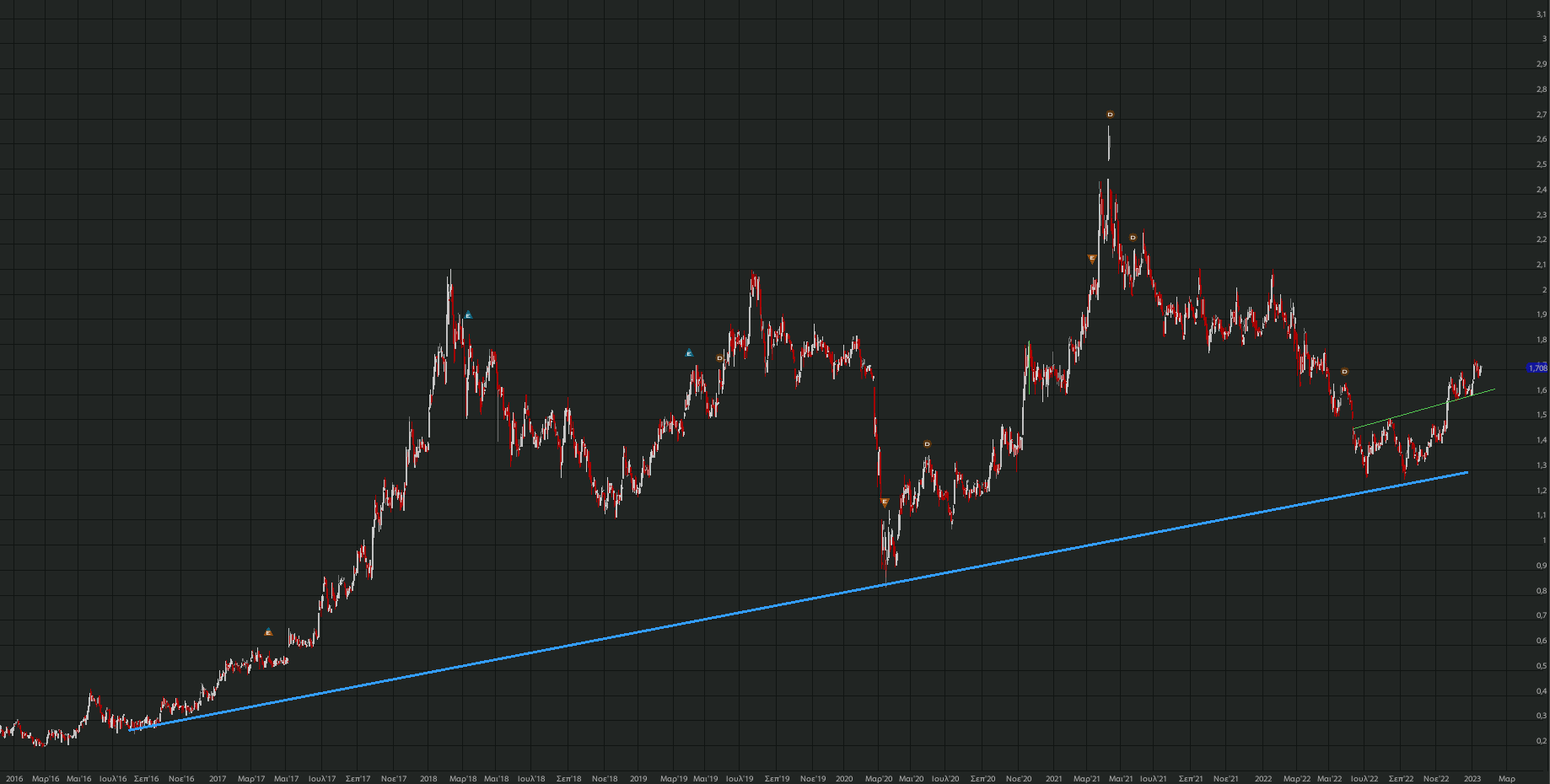The width and height of the screenshot is (1550, 784).
Task: Click the 2019 label on time axis
Action: pos(638,779)
